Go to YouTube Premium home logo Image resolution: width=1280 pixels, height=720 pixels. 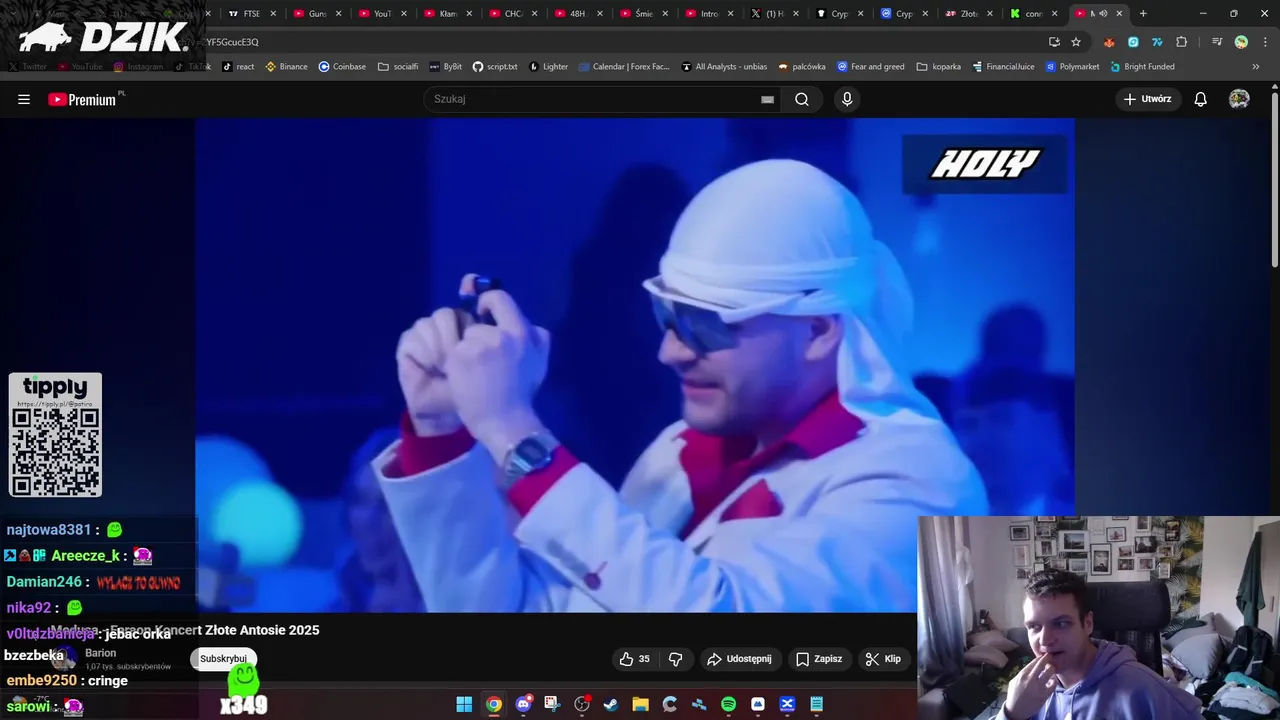pyautogui.click(x=84, y=99)
